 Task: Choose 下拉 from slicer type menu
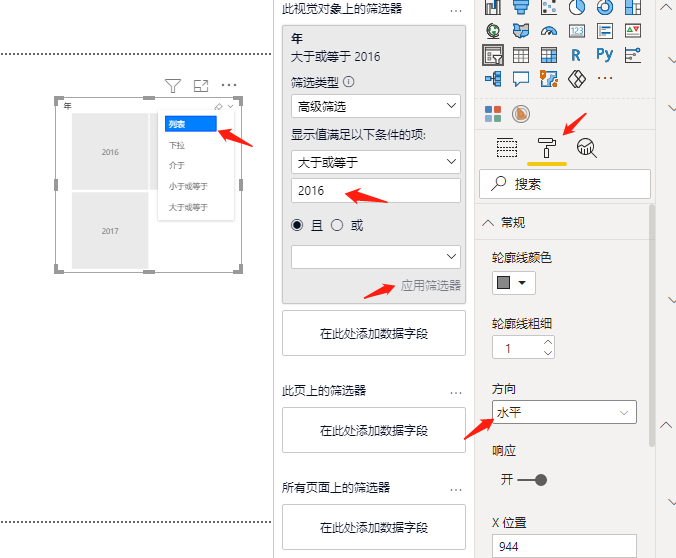[x=177, y=145]
